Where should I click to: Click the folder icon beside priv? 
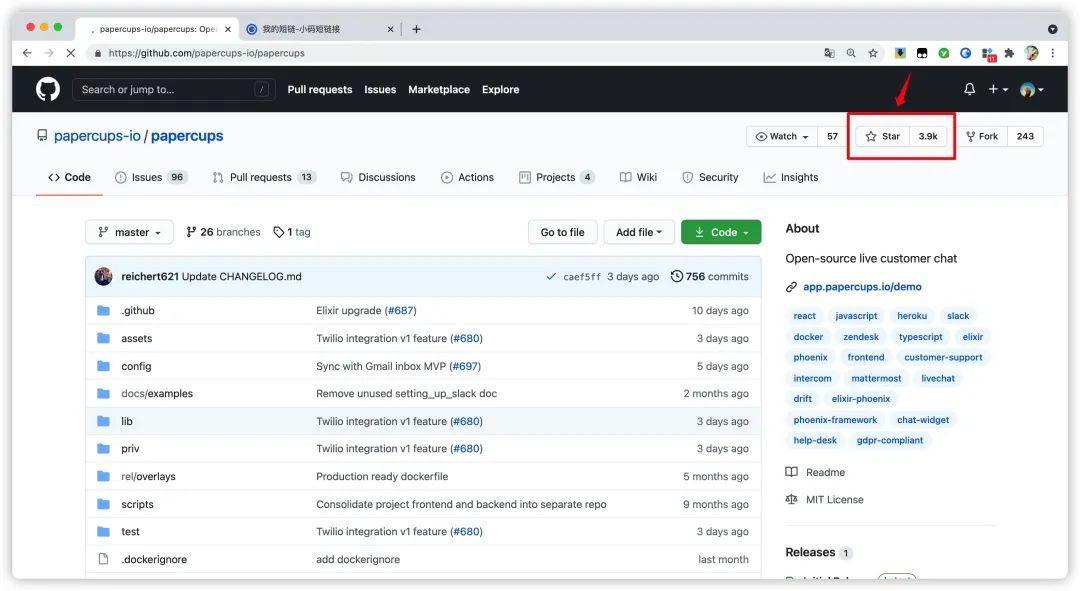click(x=103, y=448)
